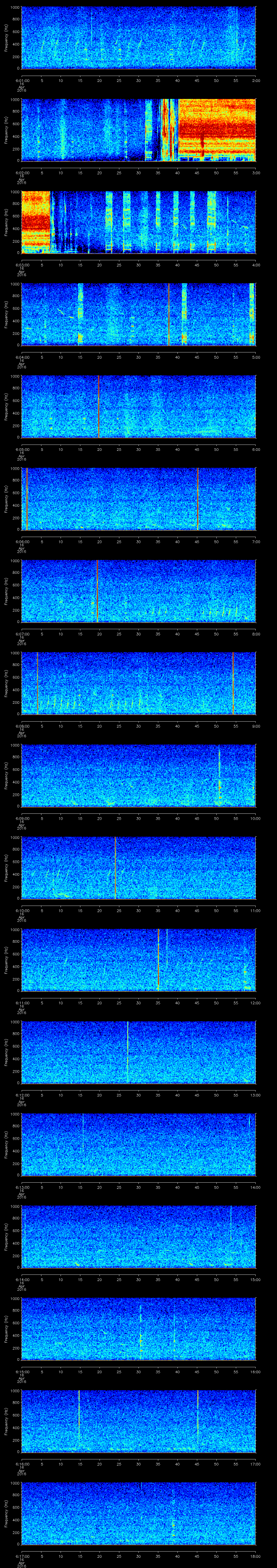Select the 6:15:00 spectrogram panel

138,1328
